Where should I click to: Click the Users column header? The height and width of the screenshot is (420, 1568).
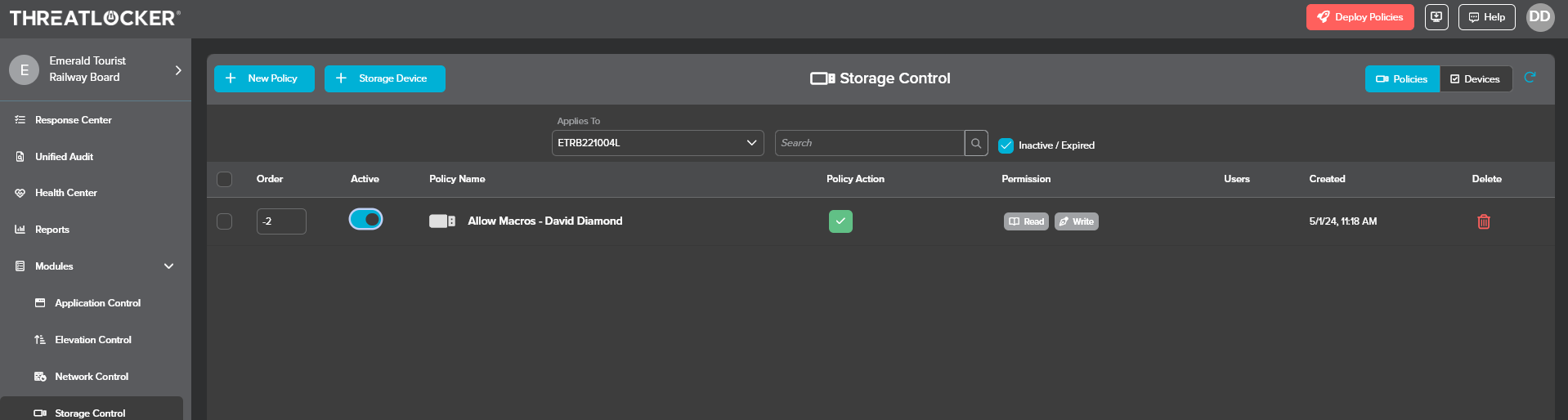pos(1237,179)
